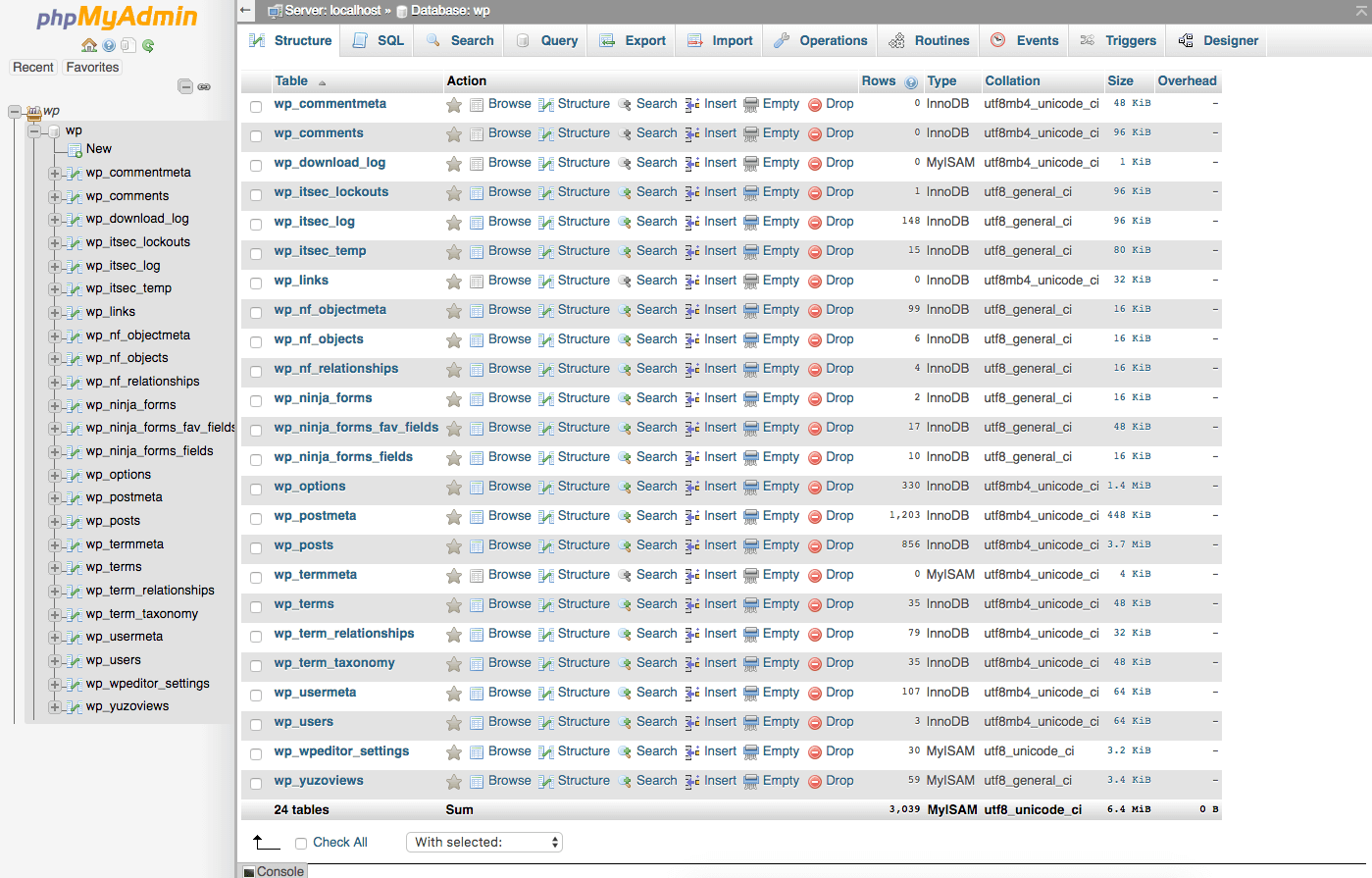
Task: Click '6.4 MiB' total size value
Action: pos(1129,809)
